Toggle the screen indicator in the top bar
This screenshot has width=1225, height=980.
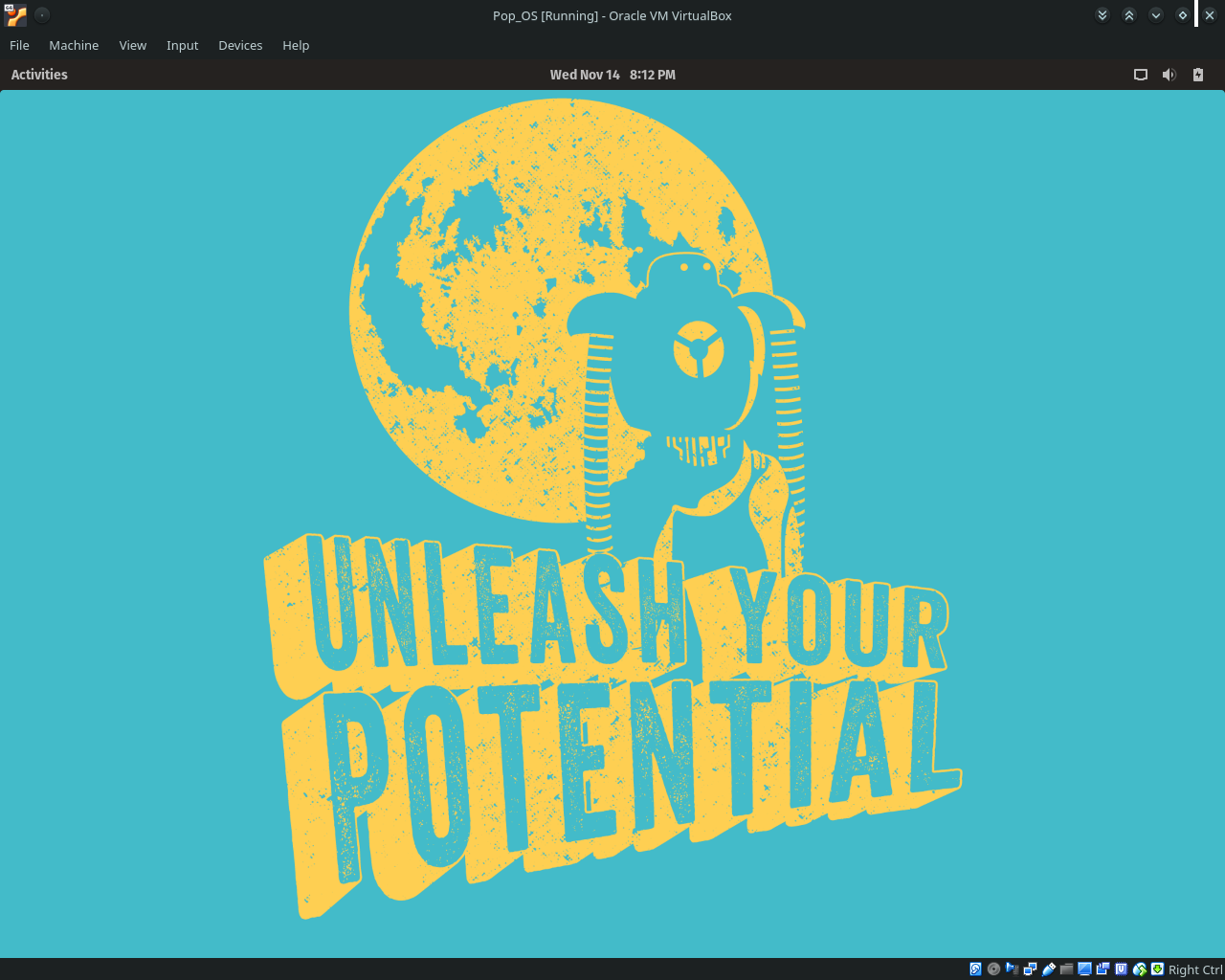1140,74
